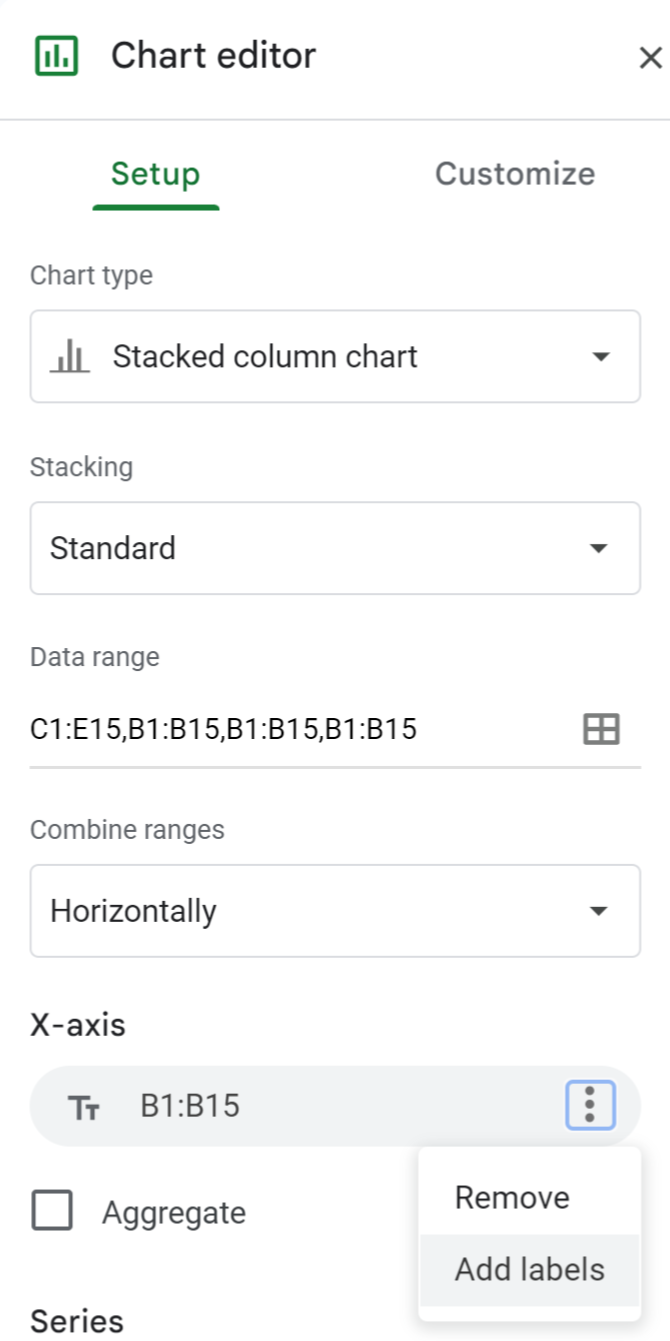Click the chart type dropdown arrow
The width and height of the screenshot is (670, 1341).
(x=598, y=356)
